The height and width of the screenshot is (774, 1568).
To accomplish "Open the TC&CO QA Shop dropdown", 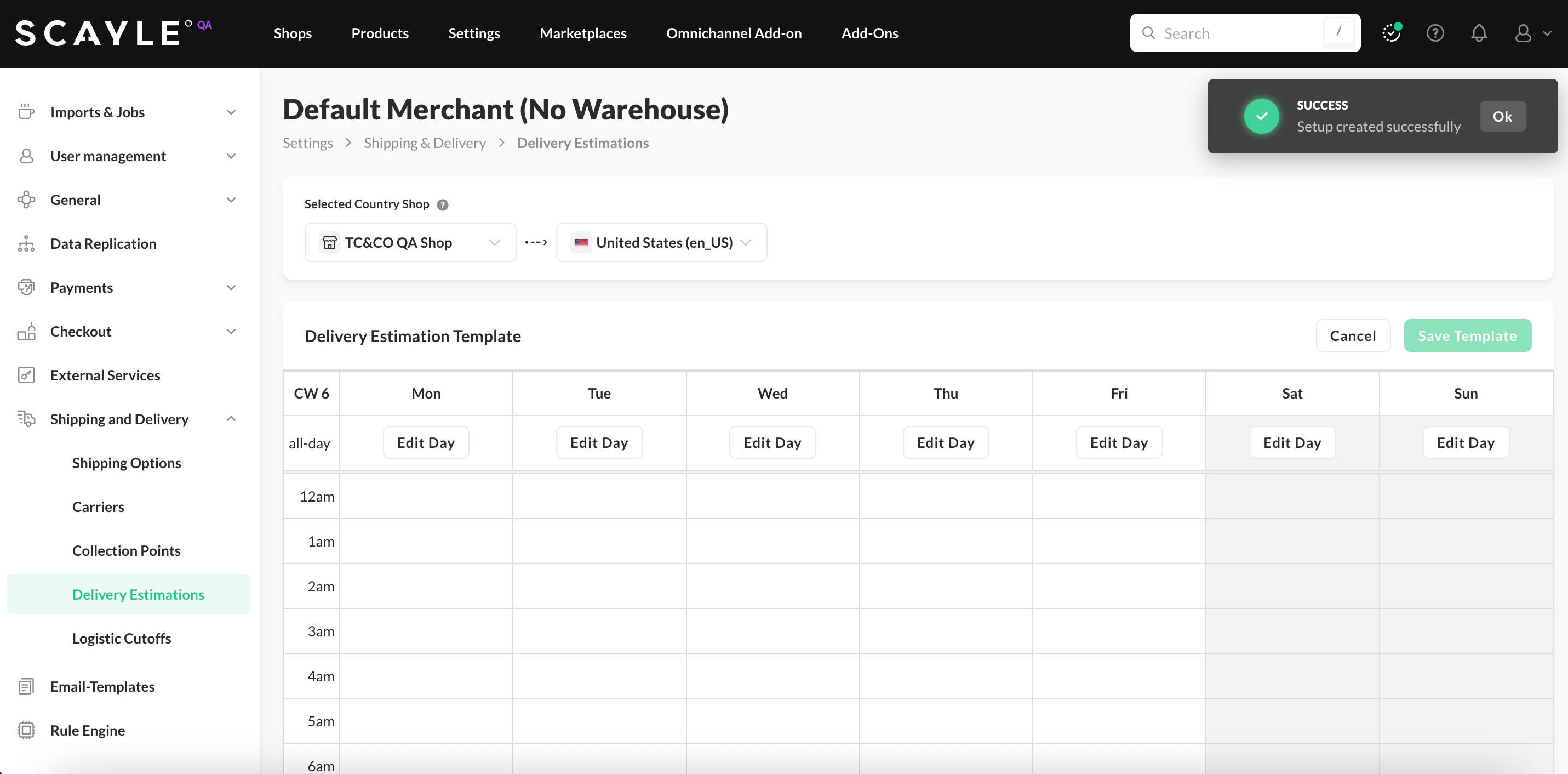I will point(410,242).
